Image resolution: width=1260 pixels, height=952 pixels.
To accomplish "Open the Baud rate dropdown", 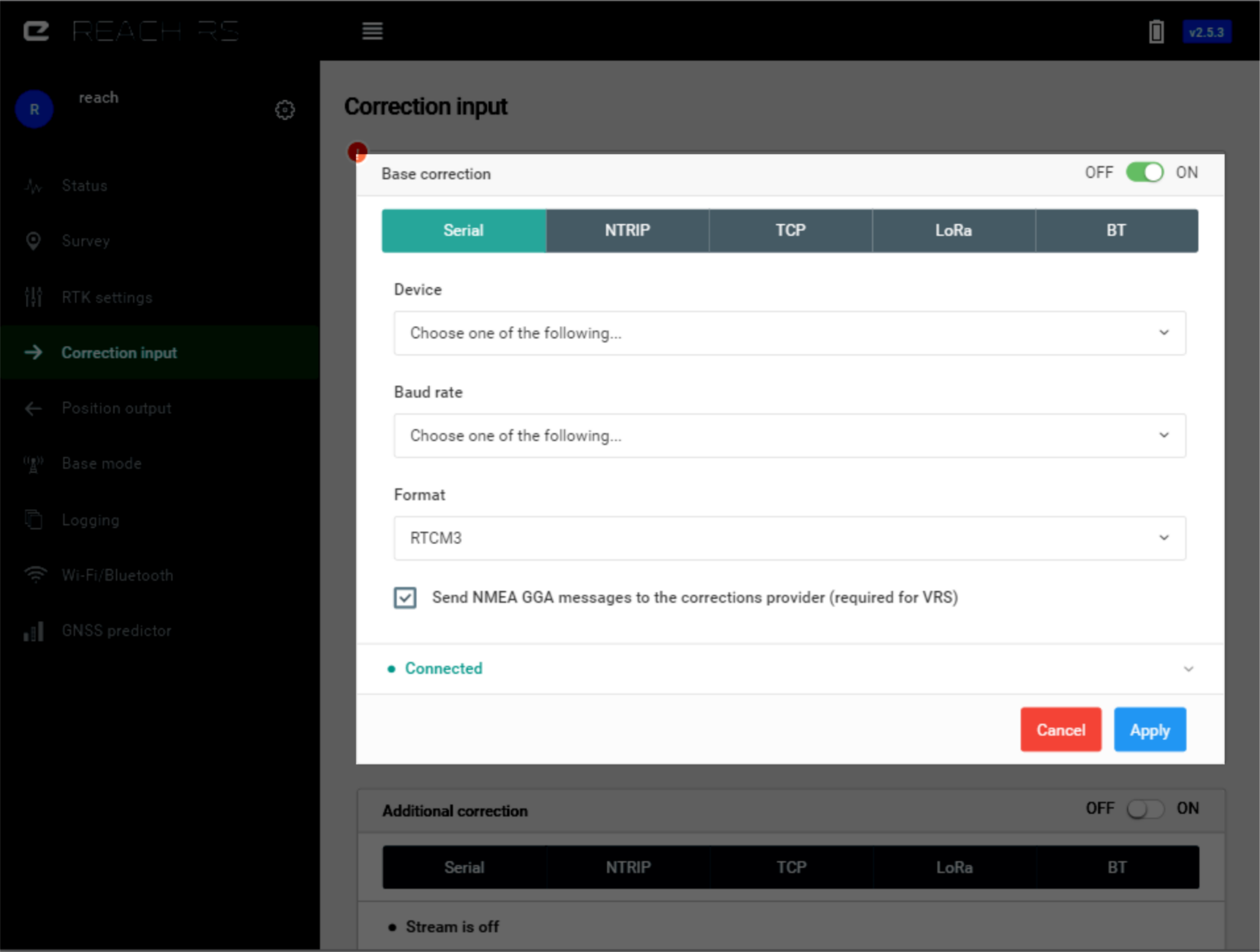I will tap(789, 435).
